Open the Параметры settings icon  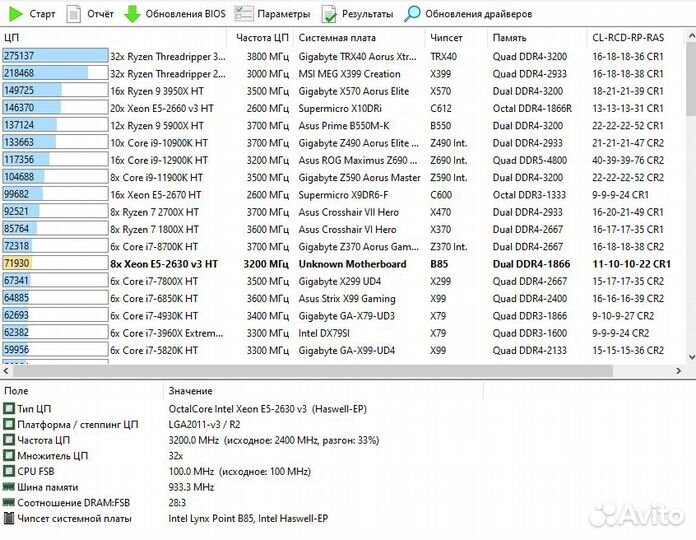pyautogui.click(x=244, y=14)
